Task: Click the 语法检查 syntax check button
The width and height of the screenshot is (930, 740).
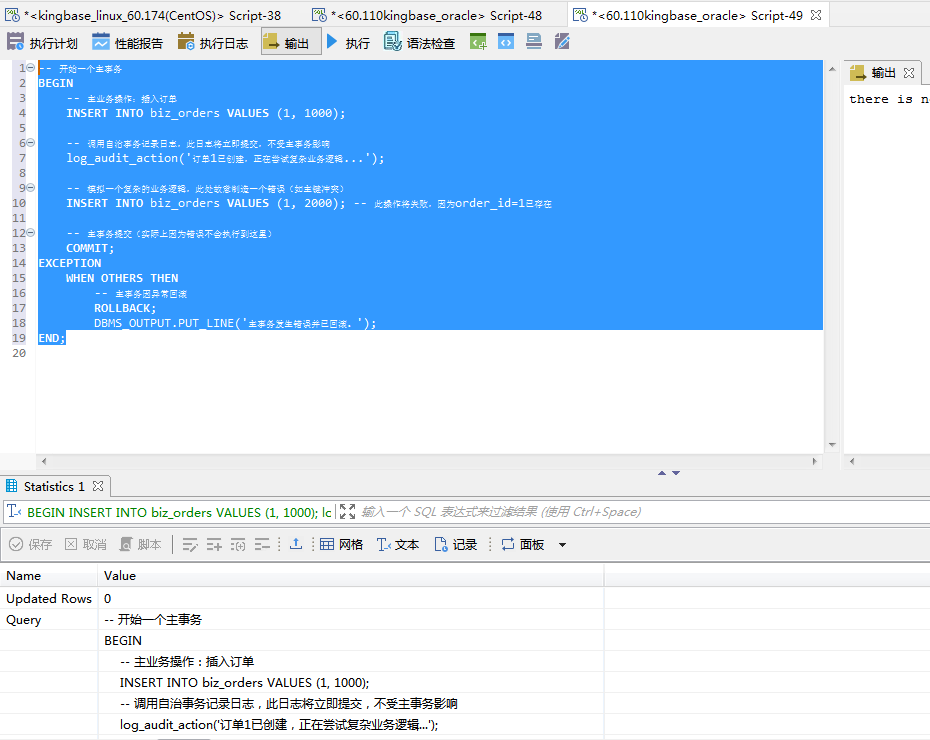Action: tap(420, 43)
